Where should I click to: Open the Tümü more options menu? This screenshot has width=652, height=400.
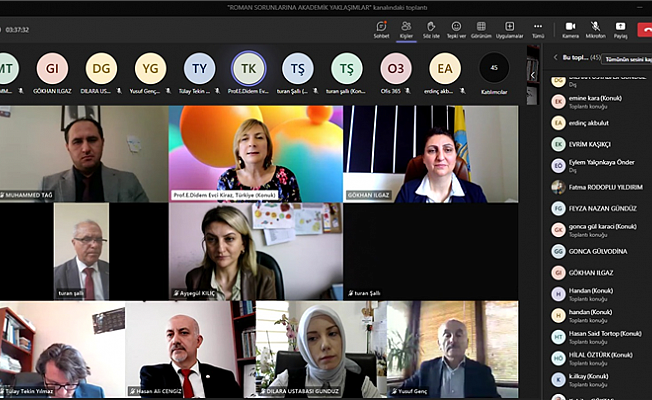click(538, 28)
